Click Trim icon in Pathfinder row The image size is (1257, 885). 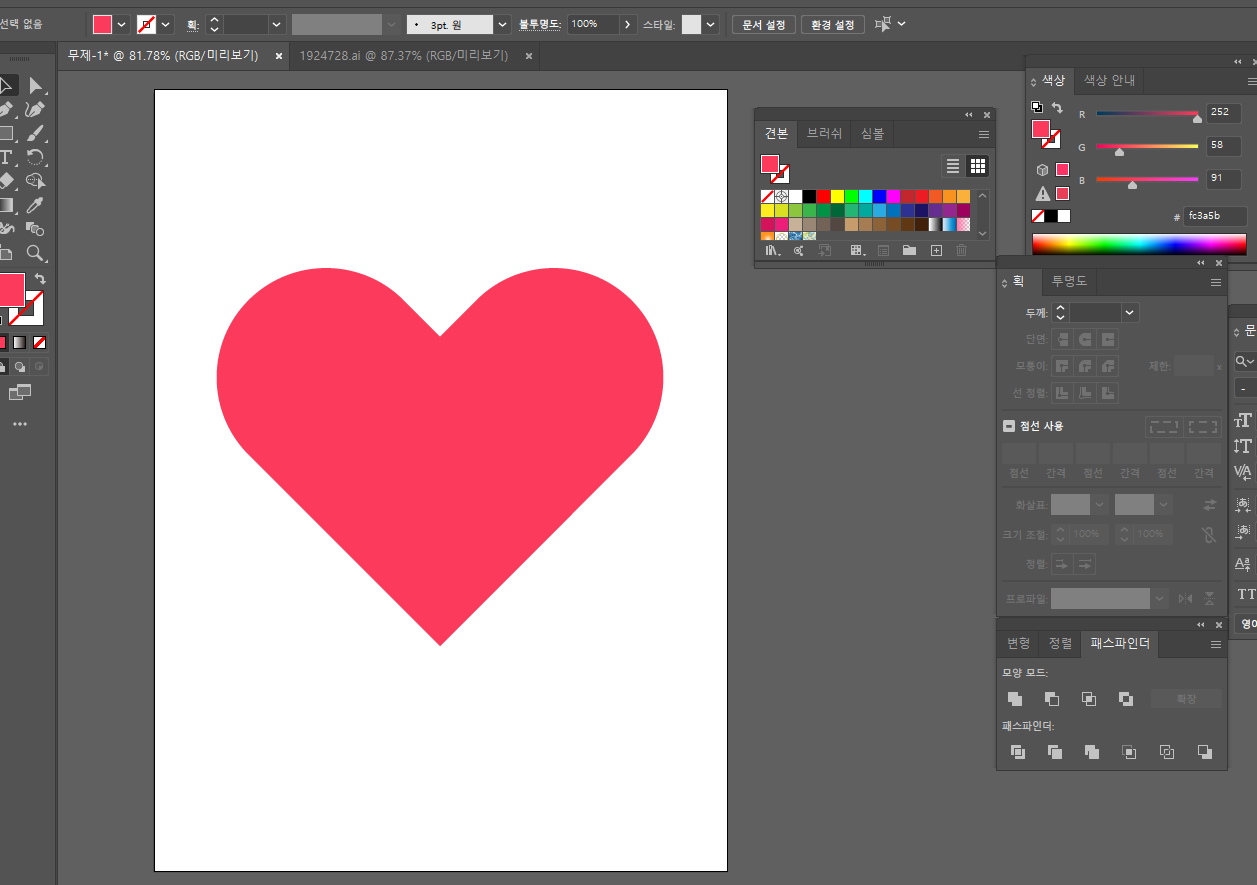coord(1055,752)
